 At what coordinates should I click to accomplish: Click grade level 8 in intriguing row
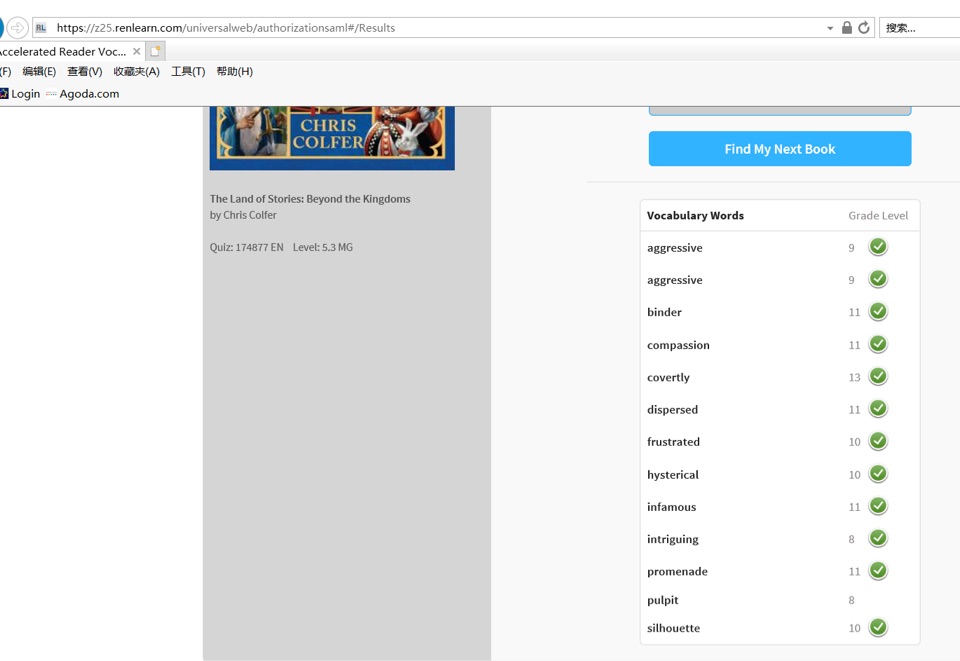pos(852,539)
